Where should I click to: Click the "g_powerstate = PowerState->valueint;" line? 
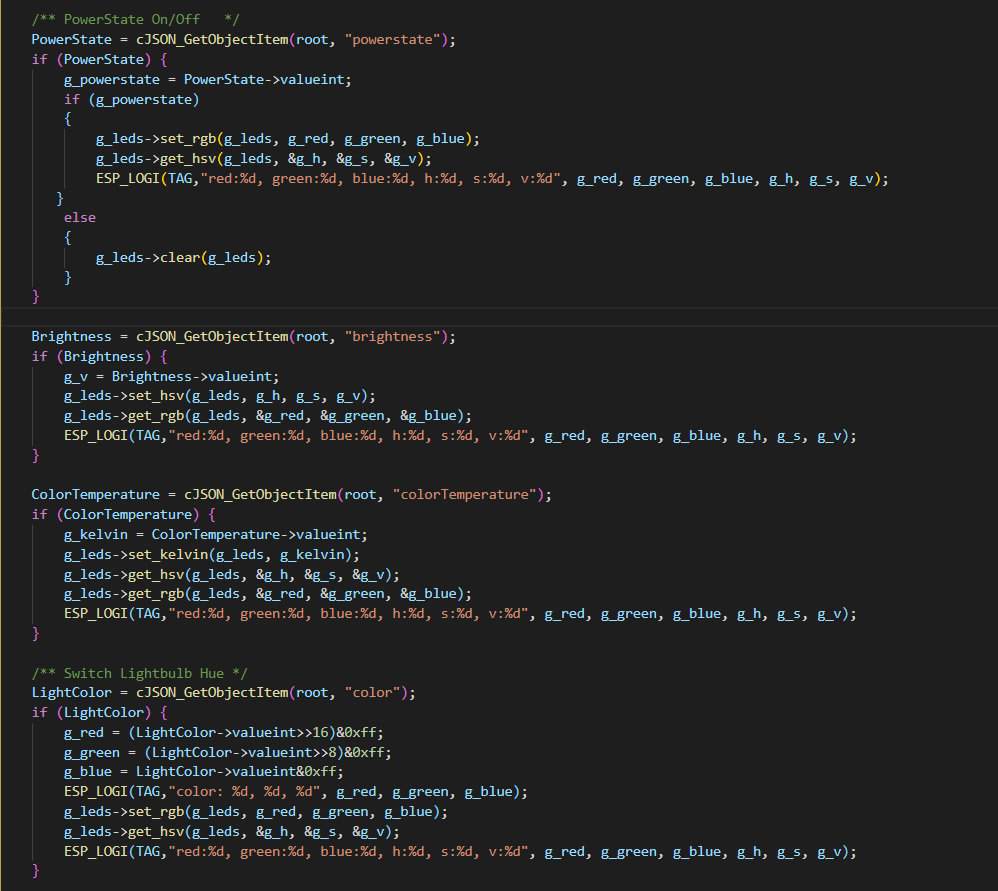[x=207, y=80]
